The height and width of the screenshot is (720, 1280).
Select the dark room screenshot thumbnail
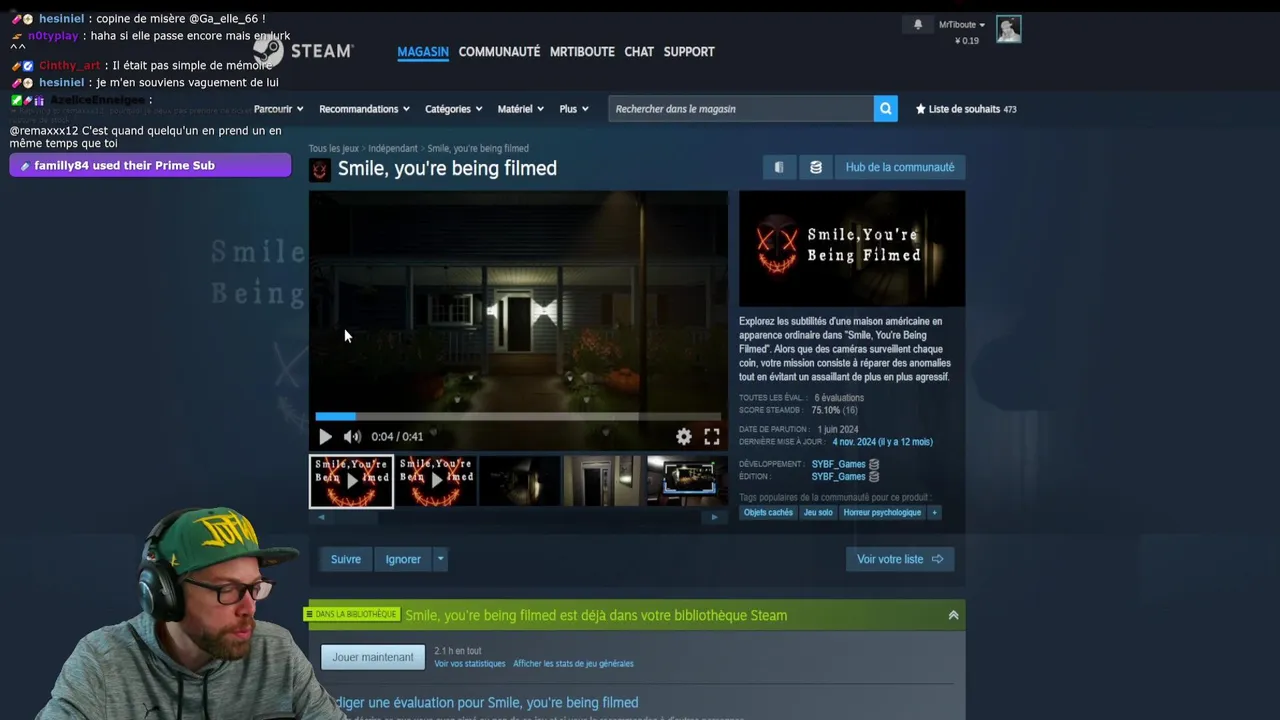[x=520, y=481]
